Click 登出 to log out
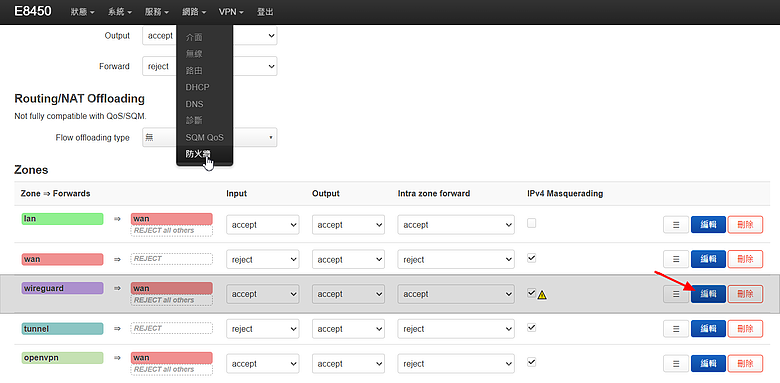780x383 pixels. click(265, 12)
